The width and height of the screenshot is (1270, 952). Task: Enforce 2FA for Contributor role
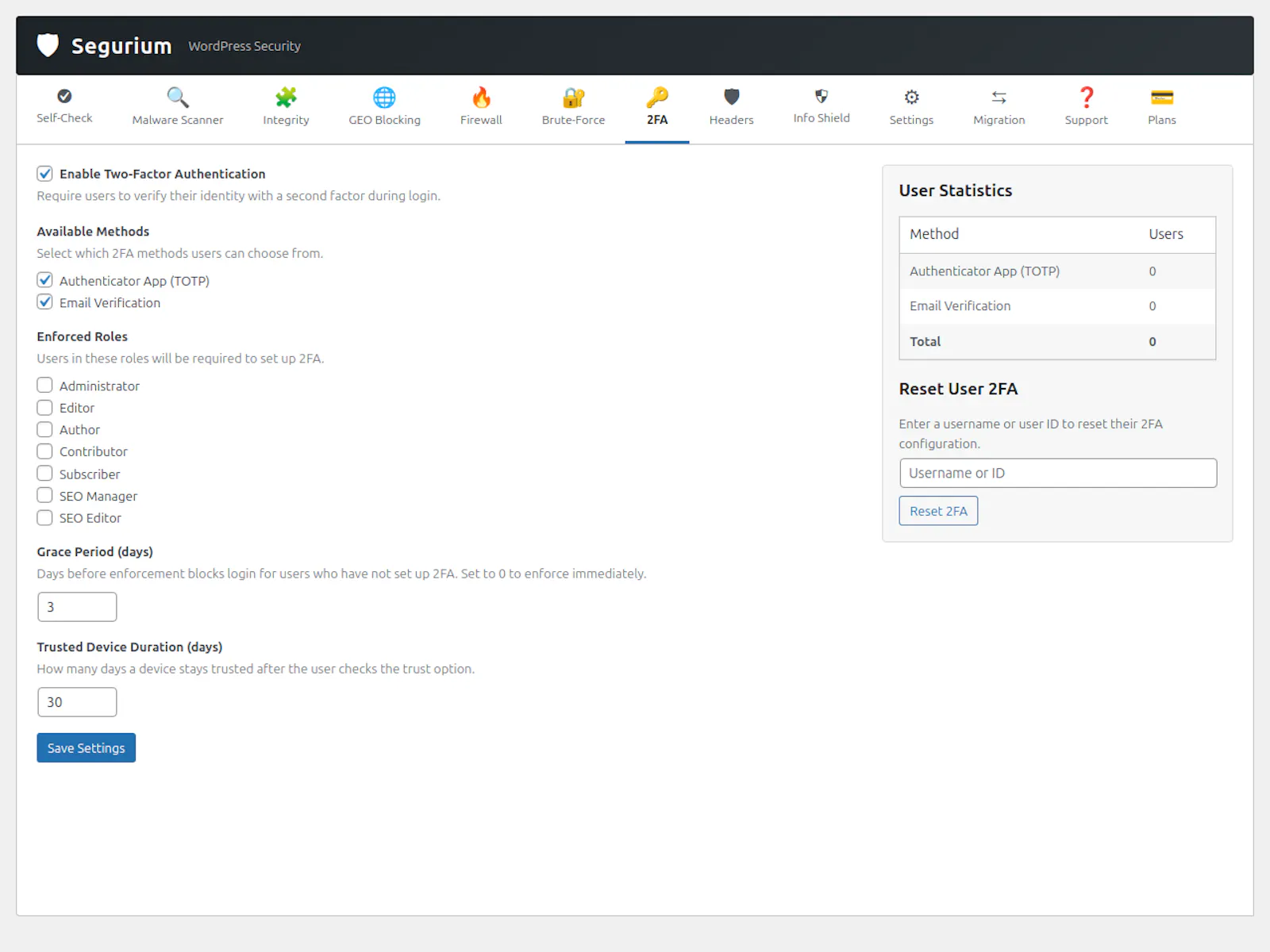[45, 451]
